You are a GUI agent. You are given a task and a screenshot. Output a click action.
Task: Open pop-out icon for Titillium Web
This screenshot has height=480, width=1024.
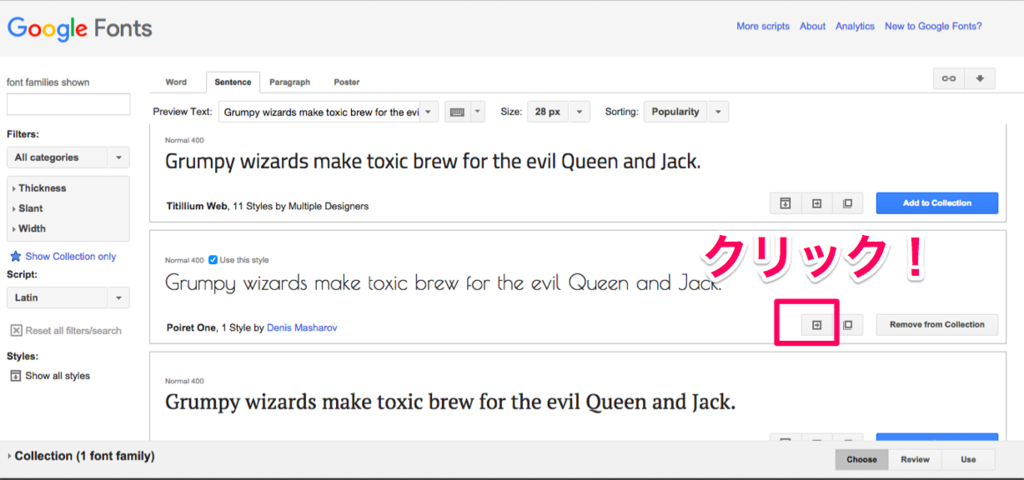[x=848, y=203]
